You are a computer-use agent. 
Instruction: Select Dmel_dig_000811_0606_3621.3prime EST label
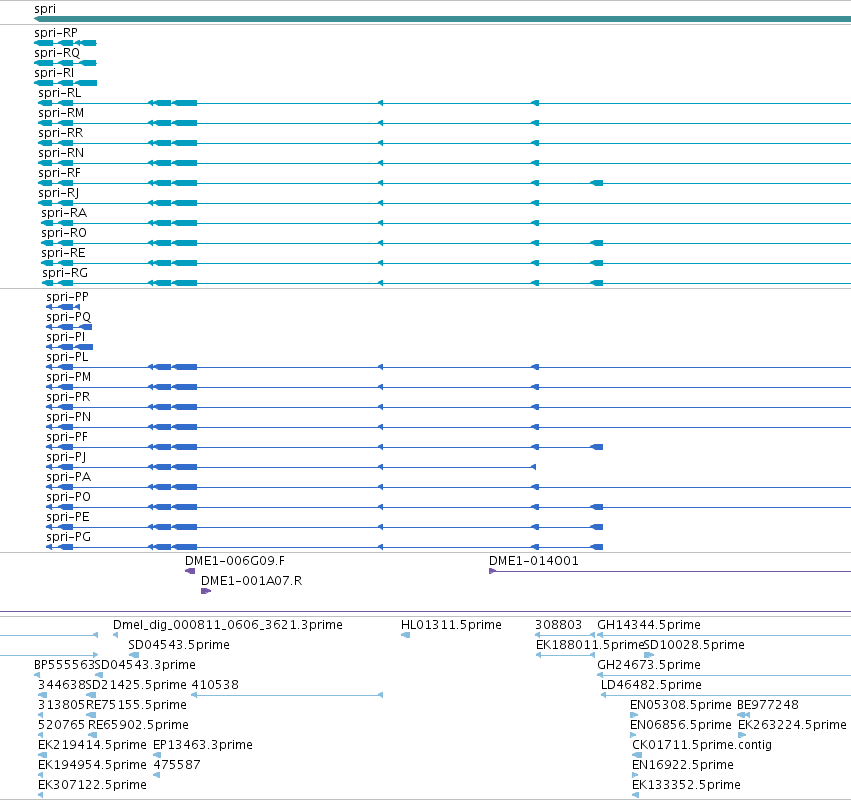pos(228,625)
